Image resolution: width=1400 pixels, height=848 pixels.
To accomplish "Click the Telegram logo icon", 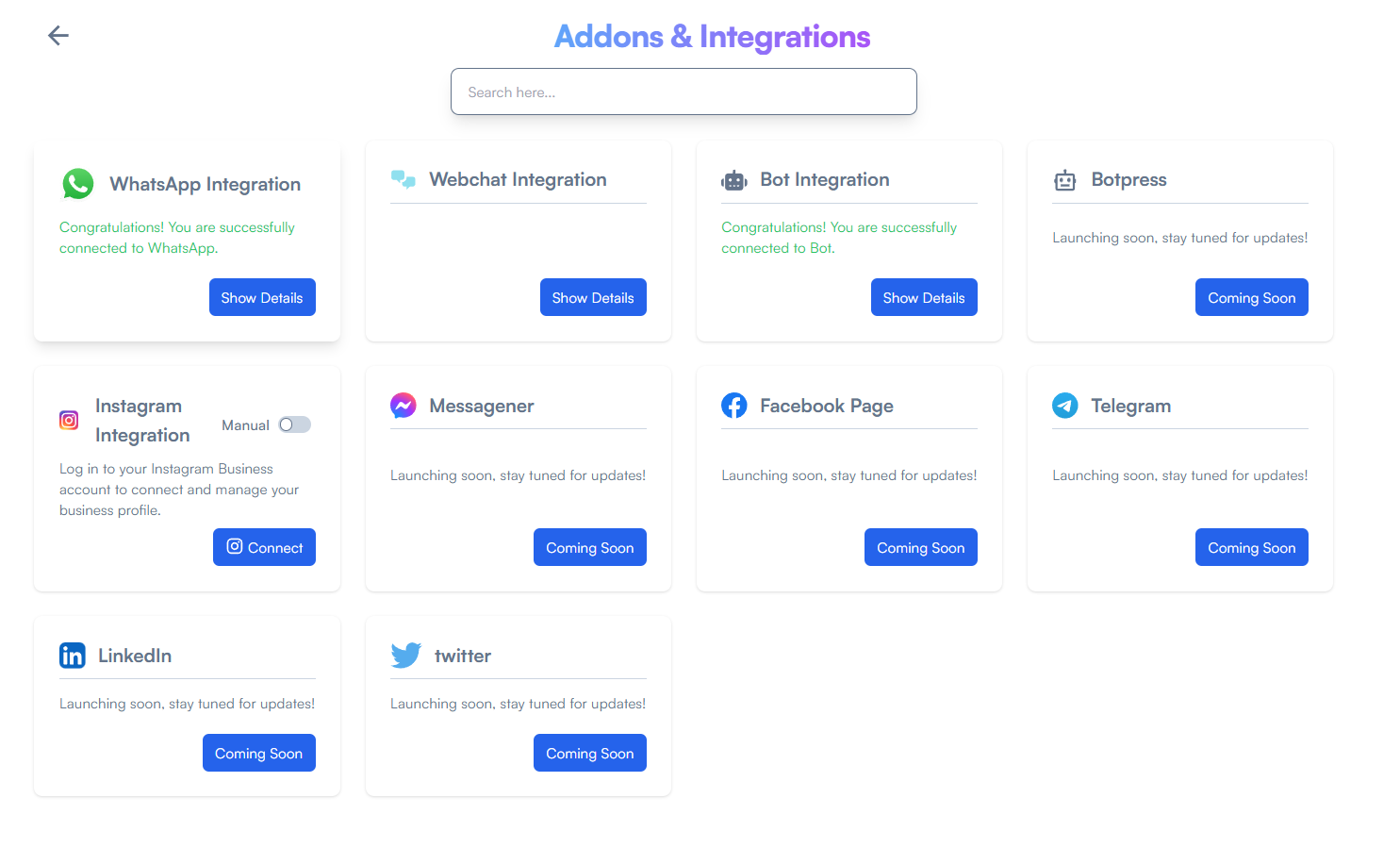I will point(1065,406).
